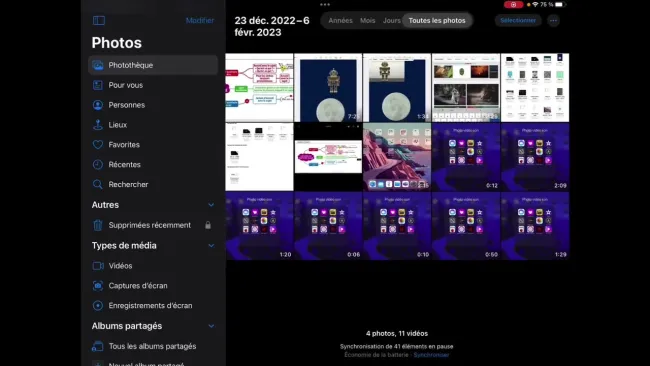This screenshot has height=366, width=650.
Task: Collapse the Types de média chevron
Action: click(x=211, y=245)
